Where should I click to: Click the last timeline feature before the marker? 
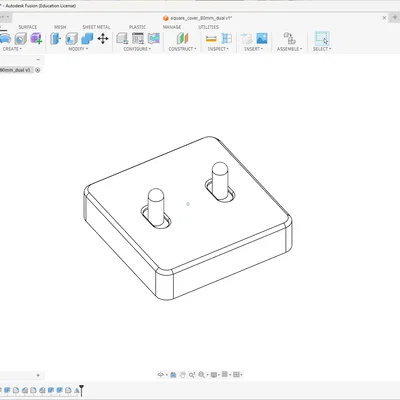coord(77,390)
